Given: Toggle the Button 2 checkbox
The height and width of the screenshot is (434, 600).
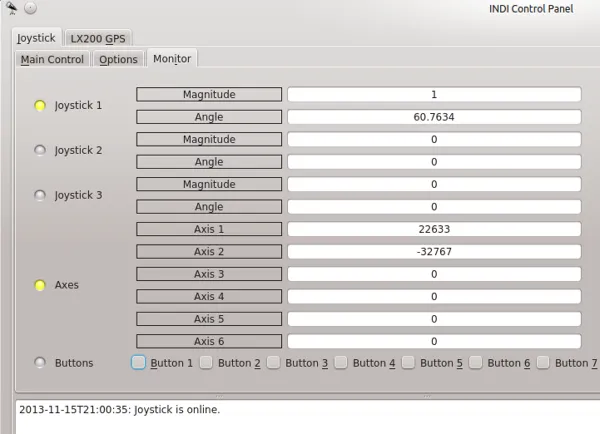Looking at the screenshot, I should coord(206,362).
